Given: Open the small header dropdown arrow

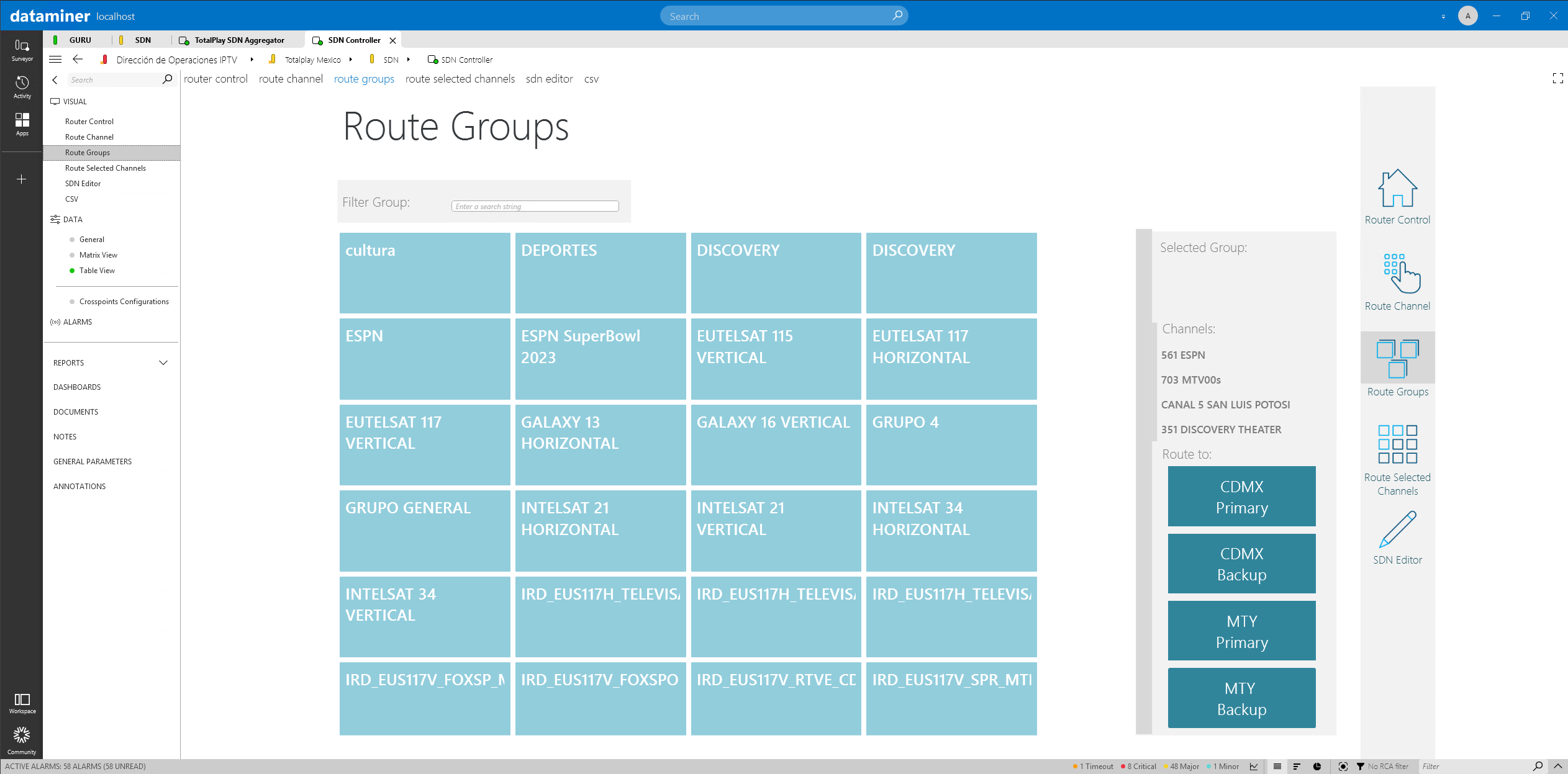Looking at the screenshot, I should click(x=1443, y=17).
